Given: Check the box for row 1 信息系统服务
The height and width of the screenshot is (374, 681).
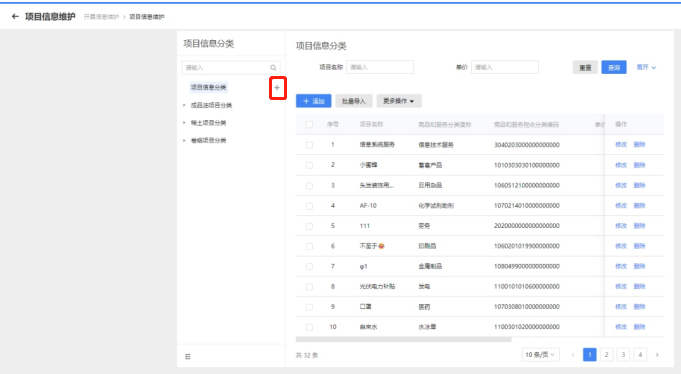Looking at the screenshot, I should (309, 145).
